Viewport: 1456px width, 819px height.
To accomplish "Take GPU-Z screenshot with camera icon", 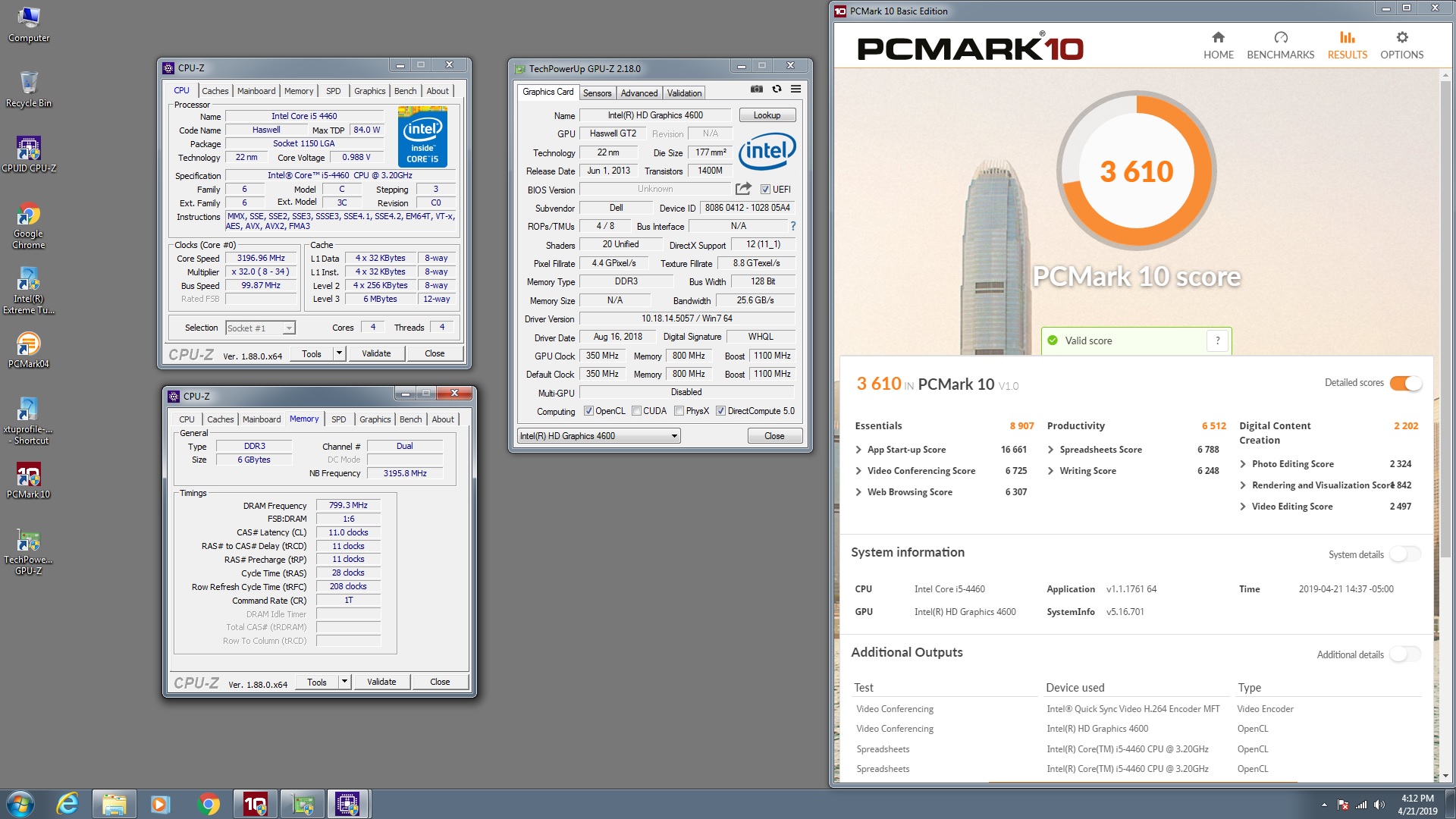I will (756, 89).
